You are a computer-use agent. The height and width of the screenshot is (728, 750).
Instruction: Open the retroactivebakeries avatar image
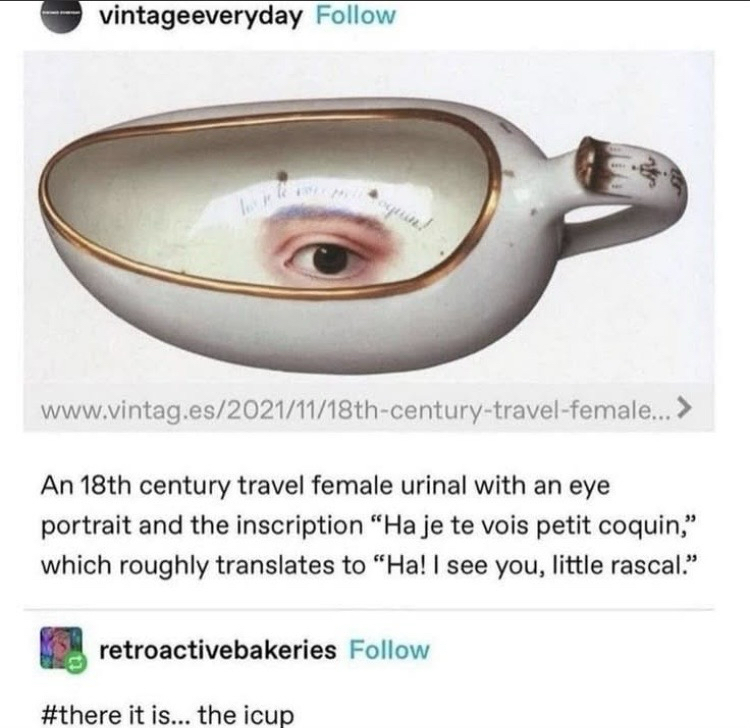coord(61,649)
